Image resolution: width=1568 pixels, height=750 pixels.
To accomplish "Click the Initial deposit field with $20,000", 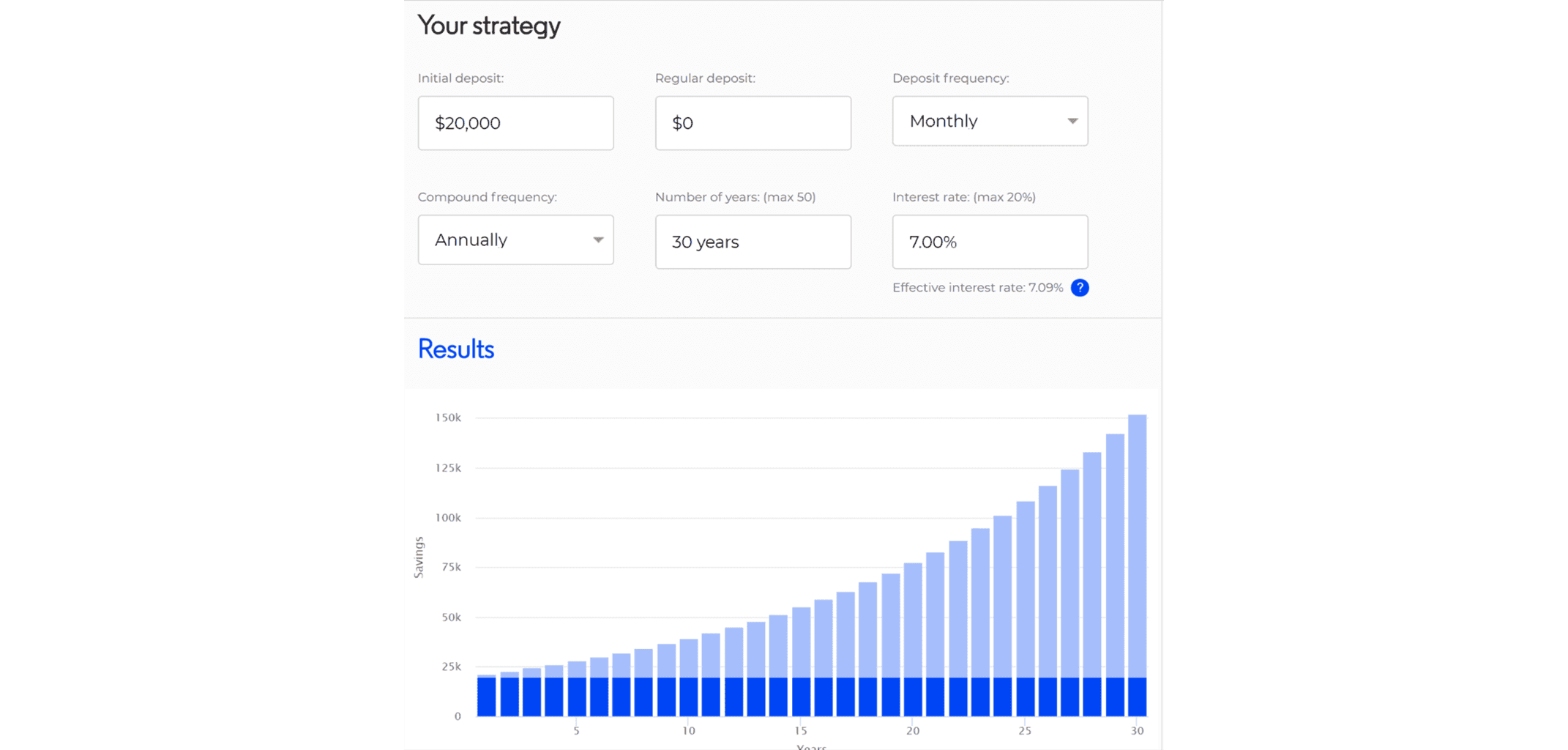I will (x=515, y=123).
